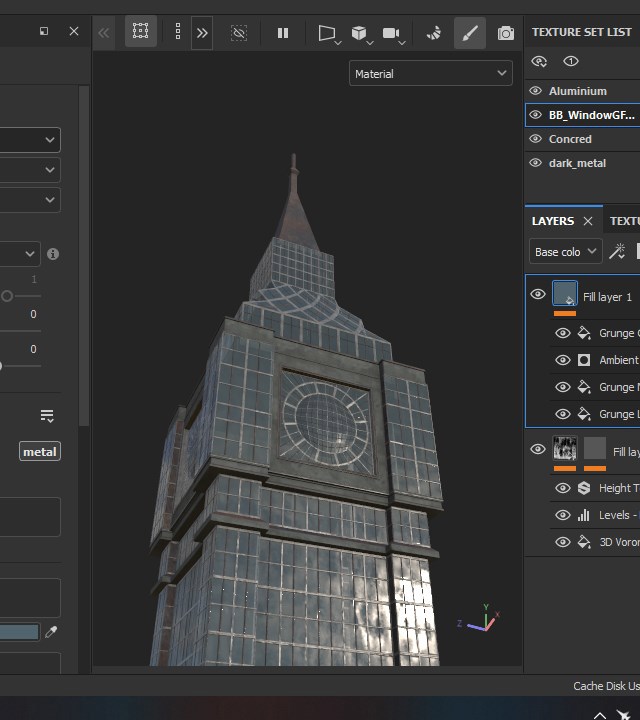Hide the Aluminium texture set

[x=535, y=90]
